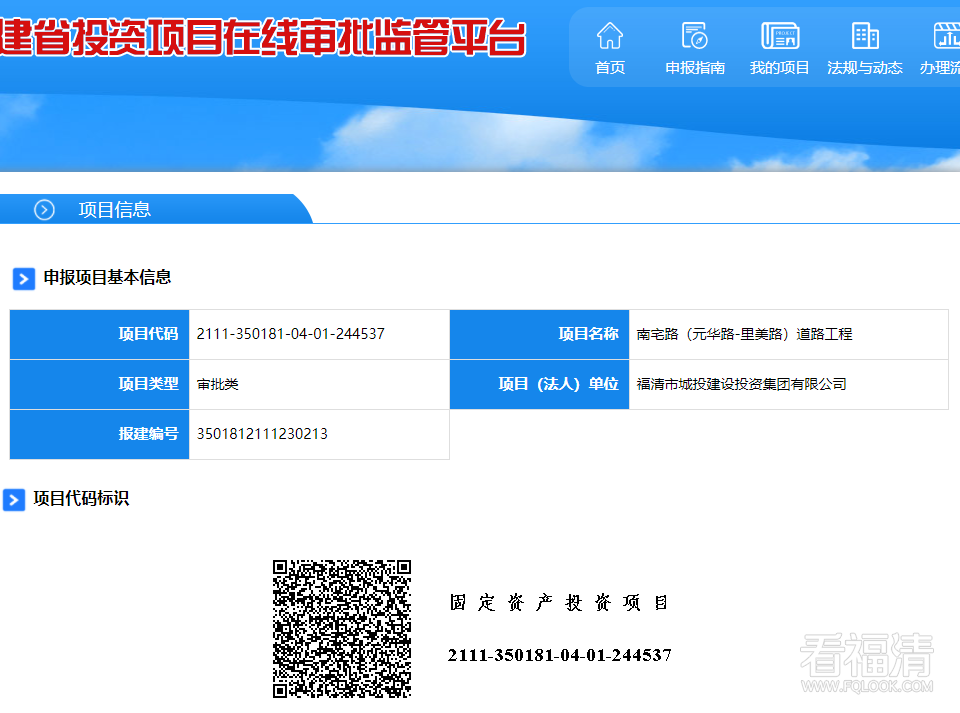This screenshot has width=960, height=713.
Task: Click the arrow icon beside 申报项目基本信息
Action: tap(24, 278)
